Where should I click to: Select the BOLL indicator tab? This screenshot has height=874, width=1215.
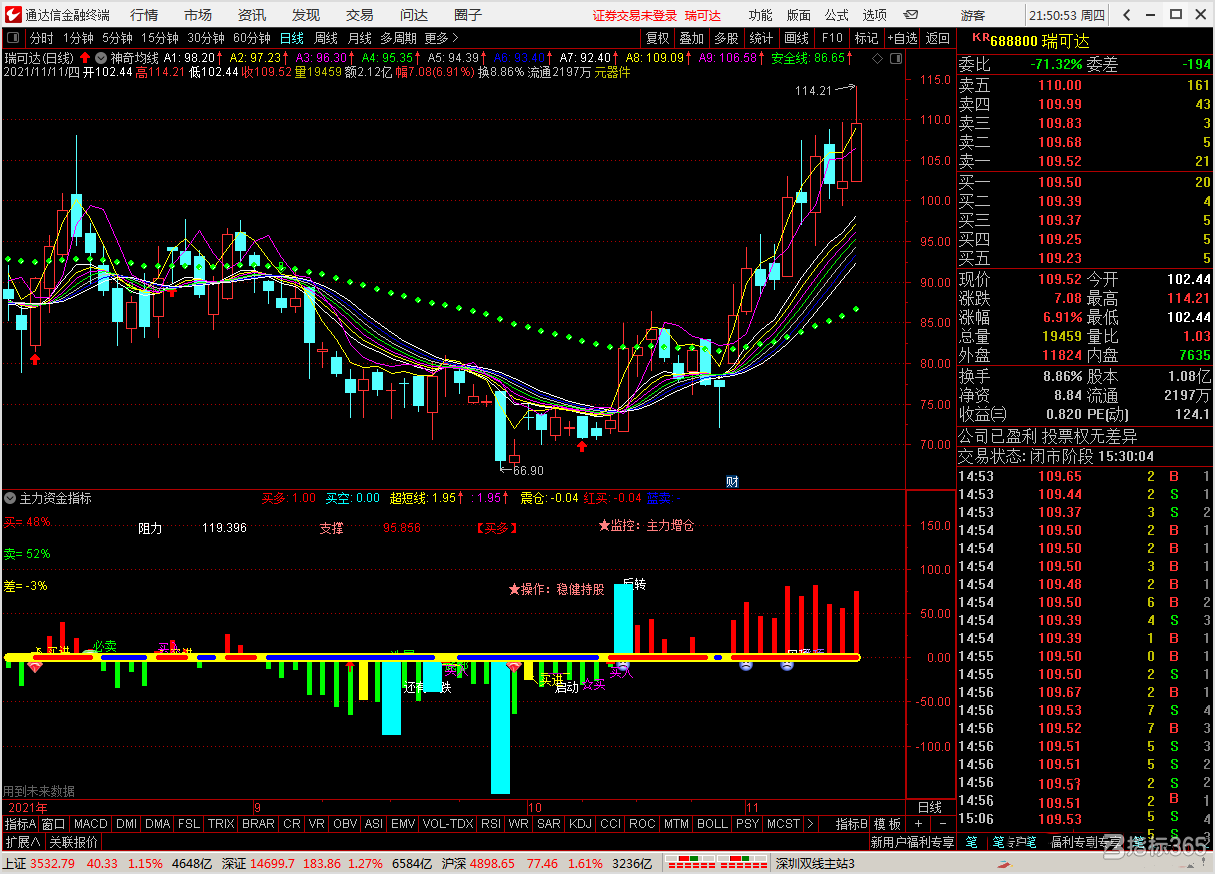click(712, 824)
